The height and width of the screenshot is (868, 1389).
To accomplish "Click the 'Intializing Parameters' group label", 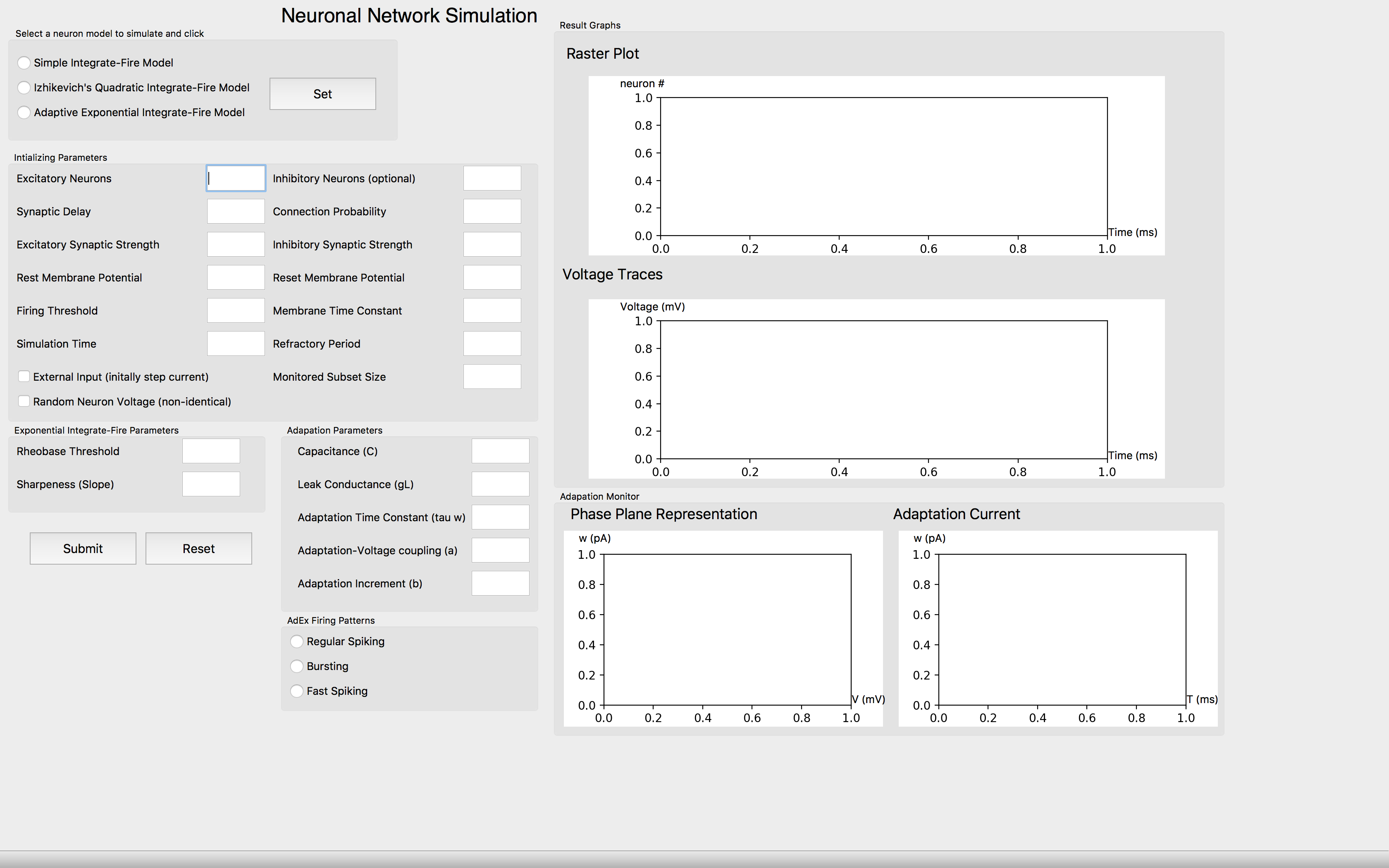I will coord(60,157).
